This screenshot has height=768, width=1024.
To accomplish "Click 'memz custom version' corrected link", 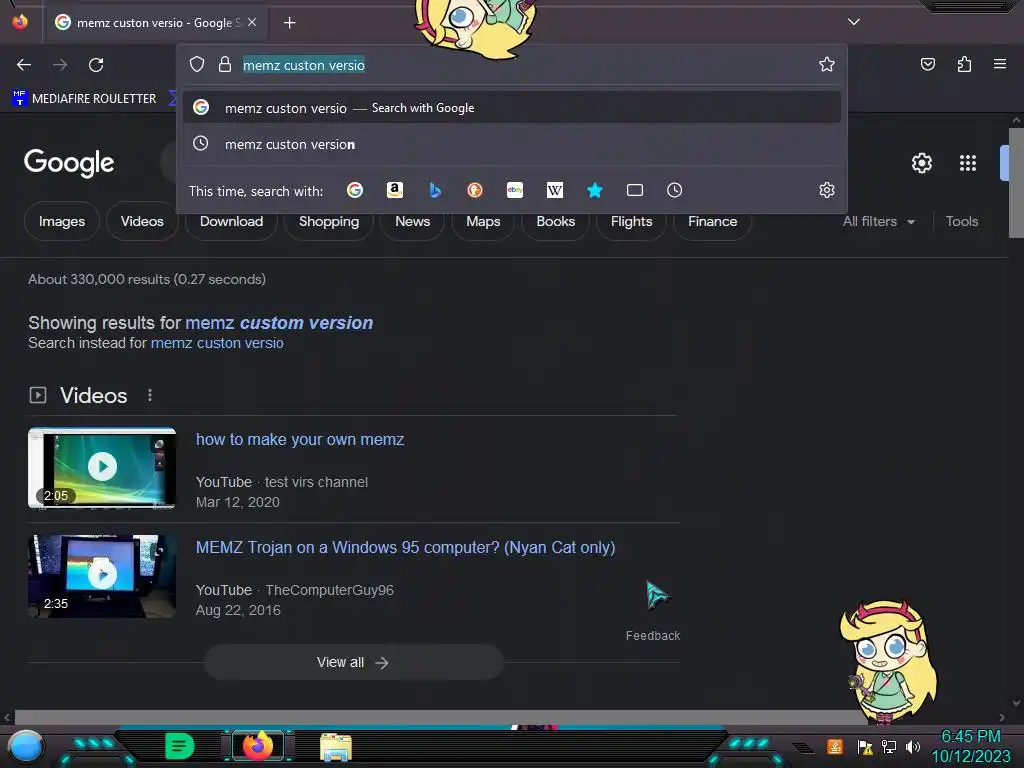I will [x=279, y=323].
